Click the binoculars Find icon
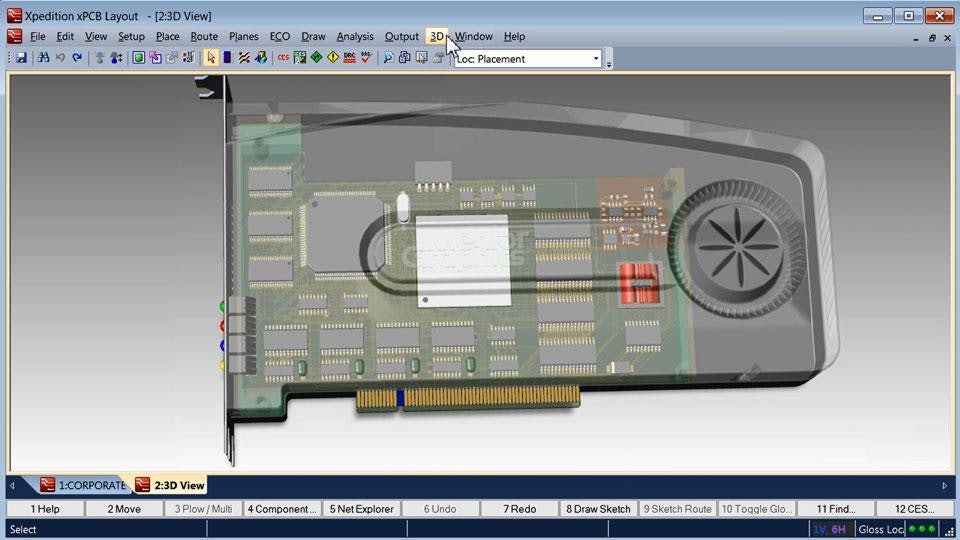Viewport: 960px width, 540px height. point(44,58)
